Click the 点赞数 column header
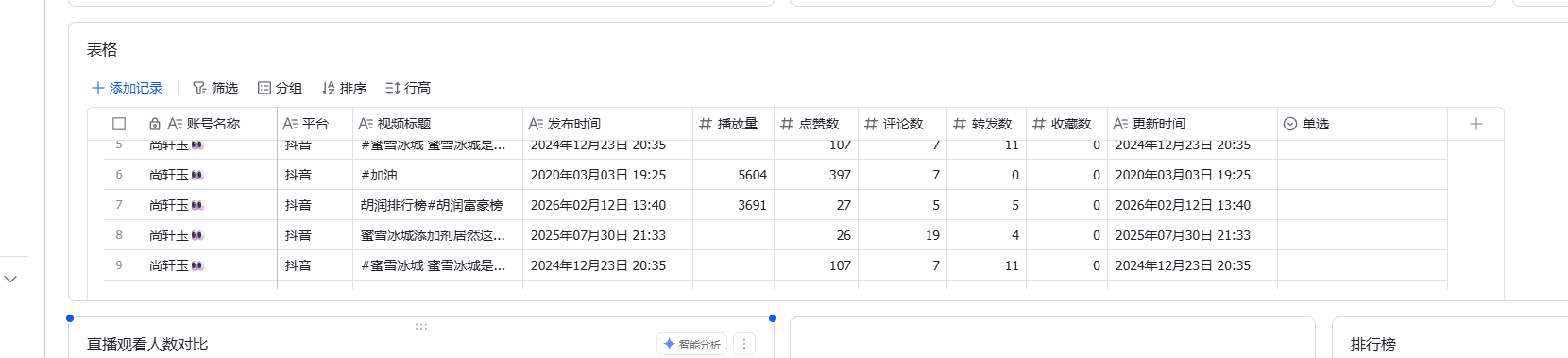Viewport: 1568px width, 358px height. coord(817,124)
